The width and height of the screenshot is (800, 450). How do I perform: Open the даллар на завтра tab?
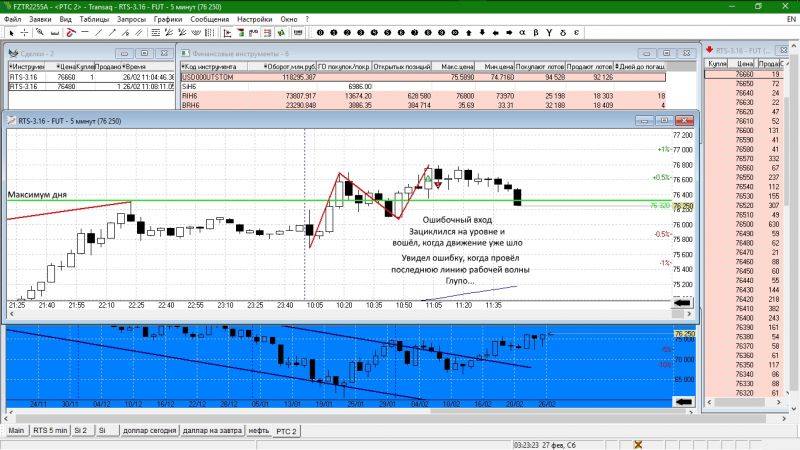pos(212,431)
